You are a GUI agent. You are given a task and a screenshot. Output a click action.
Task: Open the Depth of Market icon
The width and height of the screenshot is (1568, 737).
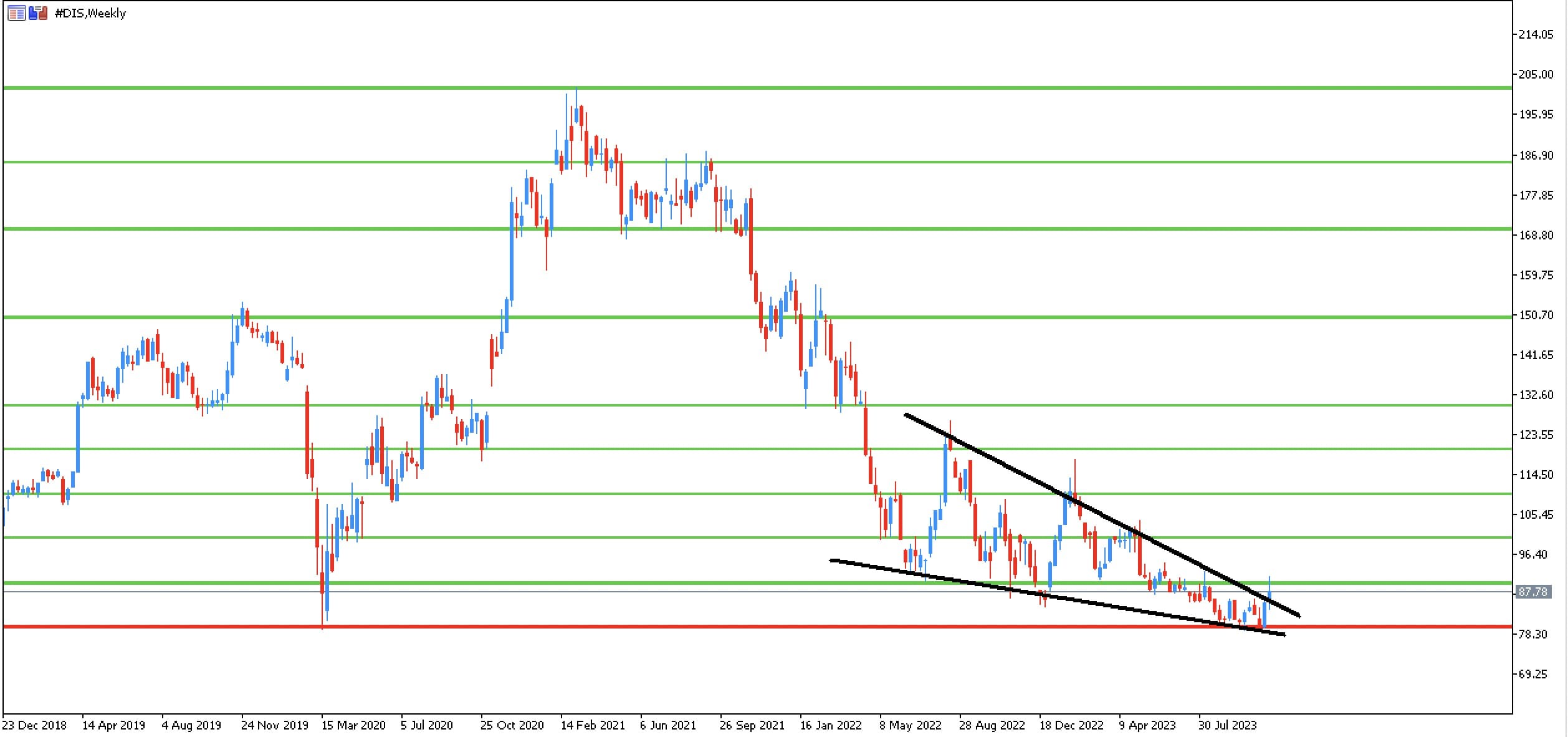[x=16, y=13]
